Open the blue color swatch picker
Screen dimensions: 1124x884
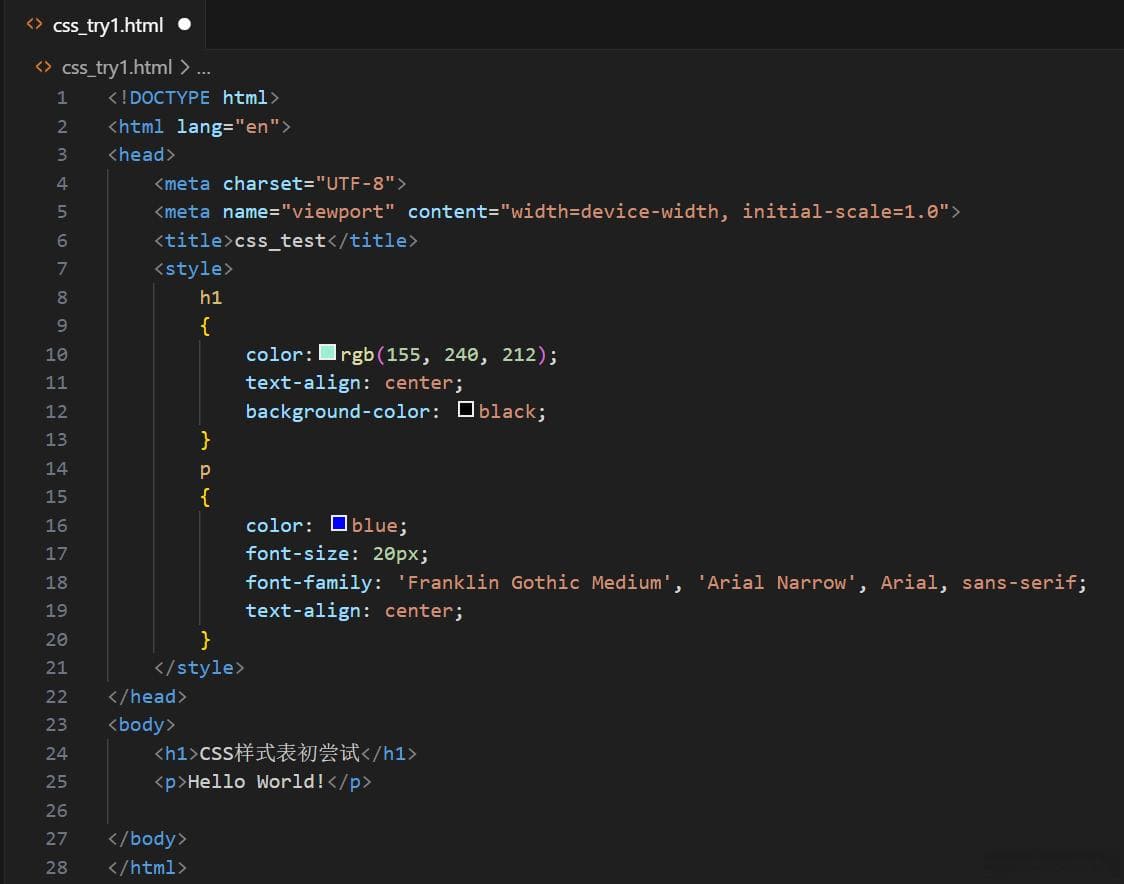click(339, 523)
